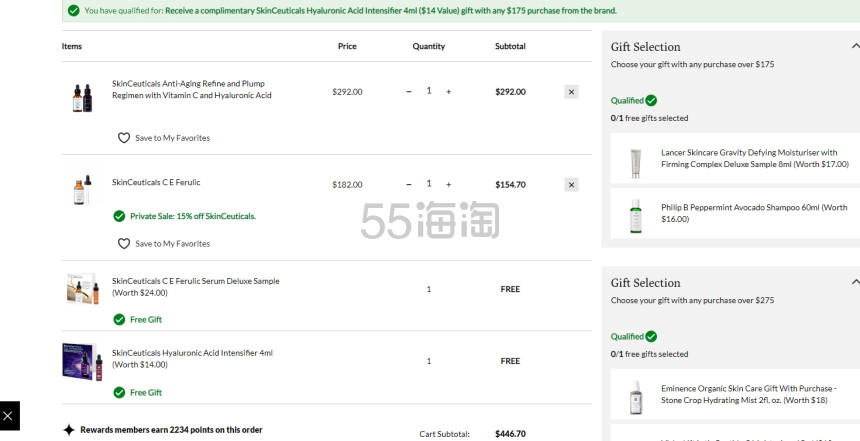Click Private Sale 15% off SkinCeuticals text
The height and width of the screenshot is (441, 860).
tap(193, 216)
